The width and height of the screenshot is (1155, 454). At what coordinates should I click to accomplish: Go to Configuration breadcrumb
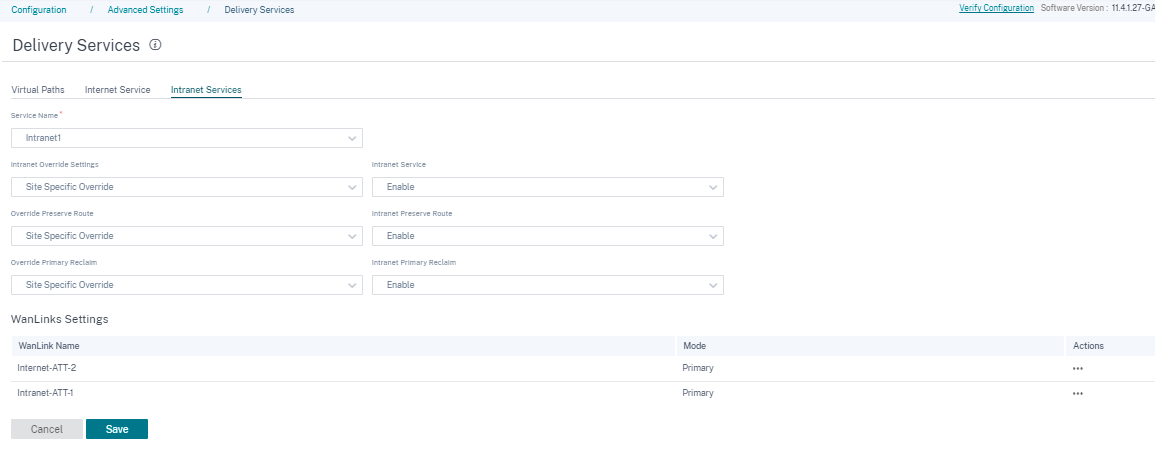(x=38, y=10)
